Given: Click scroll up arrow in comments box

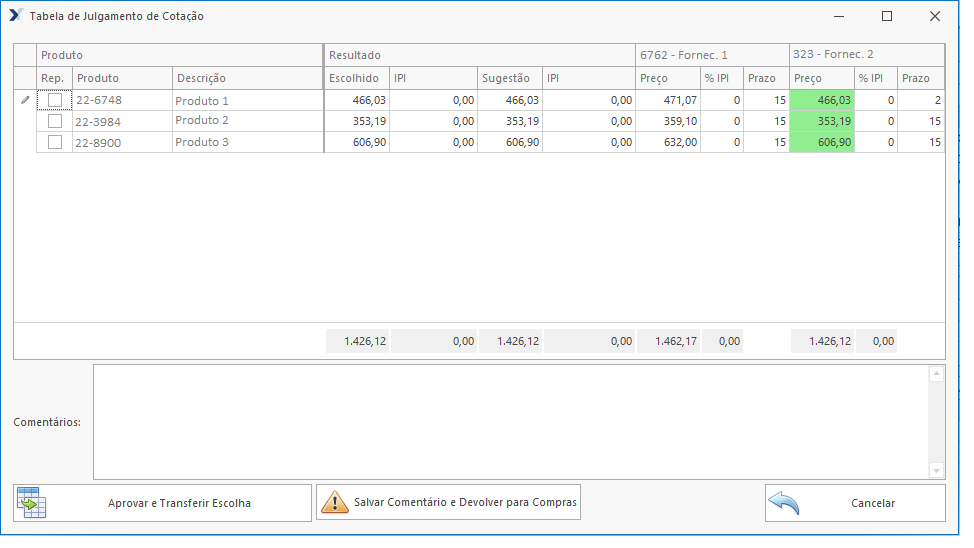Looking at the screenshot, I should click(936, 374).
